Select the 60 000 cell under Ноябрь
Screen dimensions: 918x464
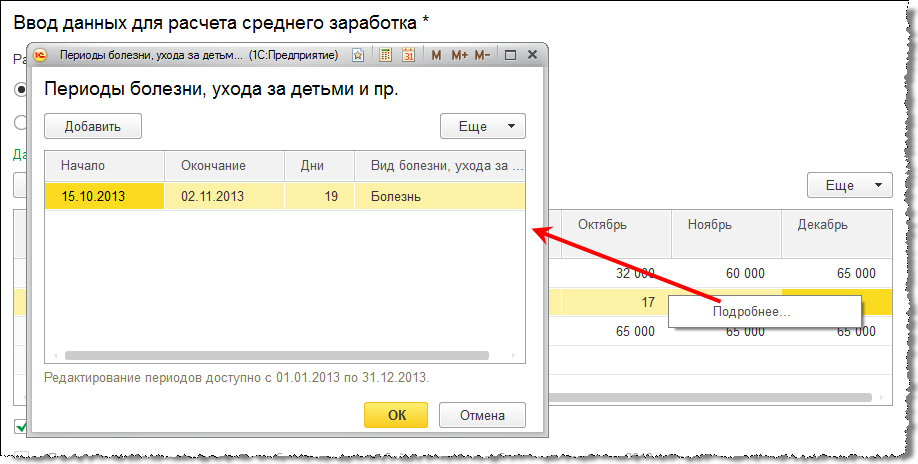(x=727, y=273)
